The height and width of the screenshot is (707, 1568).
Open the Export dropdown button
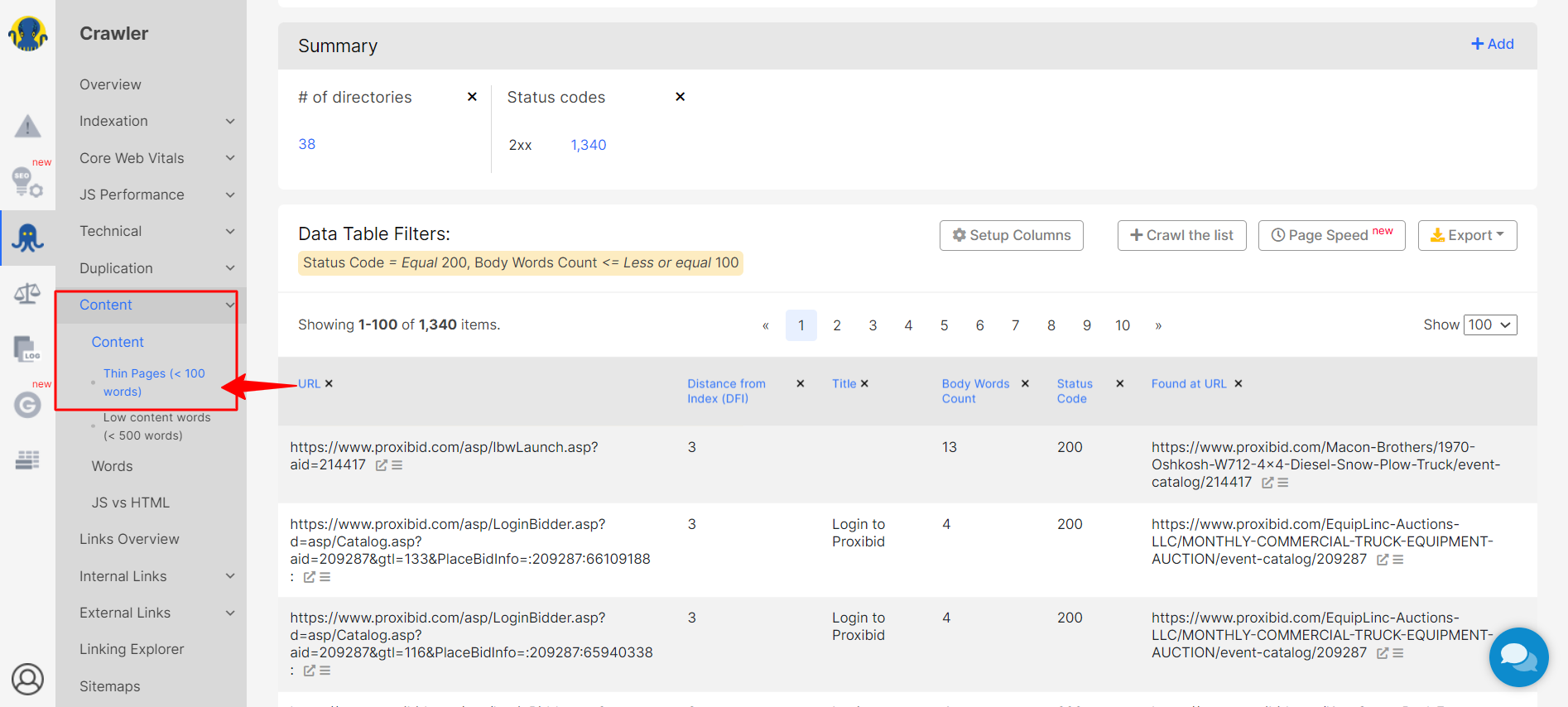click(x=1467, y=235)
